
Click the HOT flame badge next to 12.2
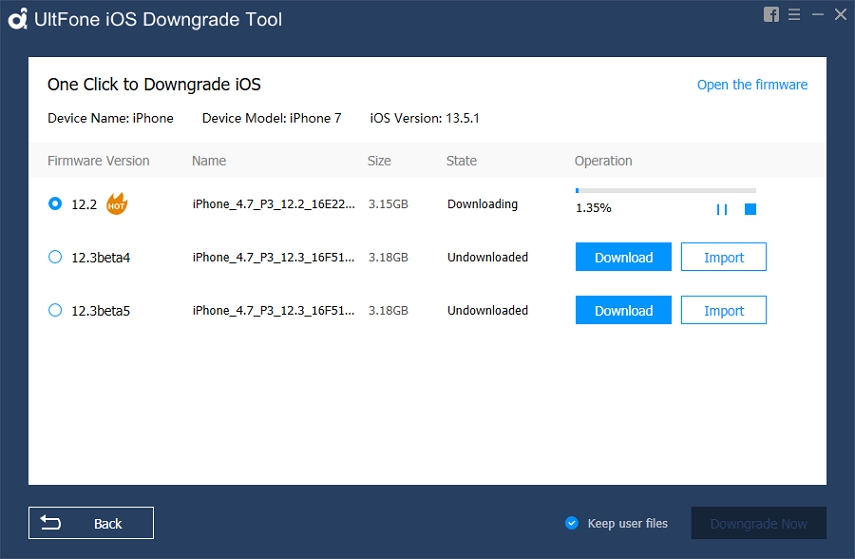116,204
